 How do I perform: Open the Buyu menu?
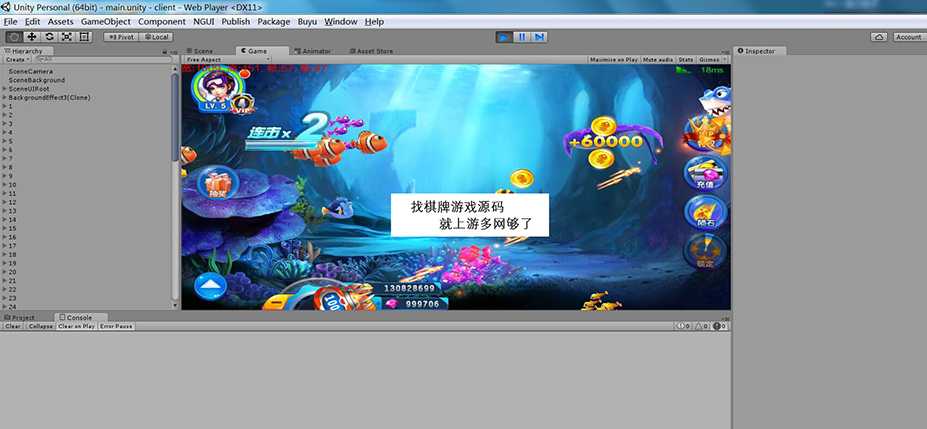307,21
